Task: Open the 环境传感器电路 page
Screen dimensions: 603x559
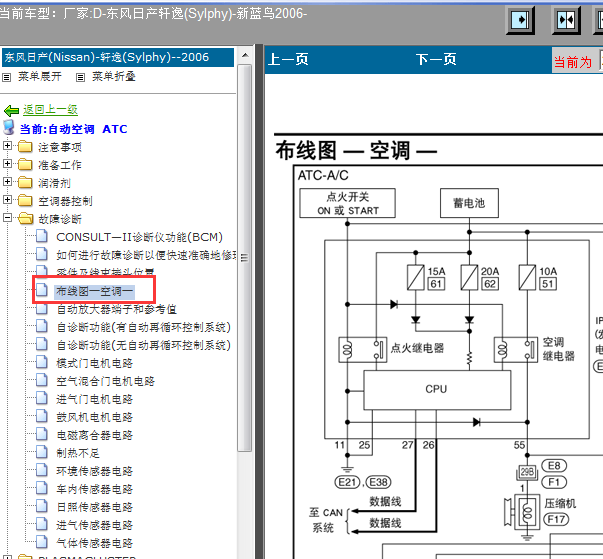Action: click(95, 471)
